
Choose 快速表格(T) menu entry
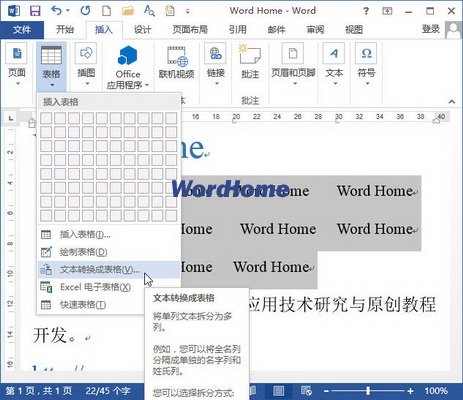[109, 305]
